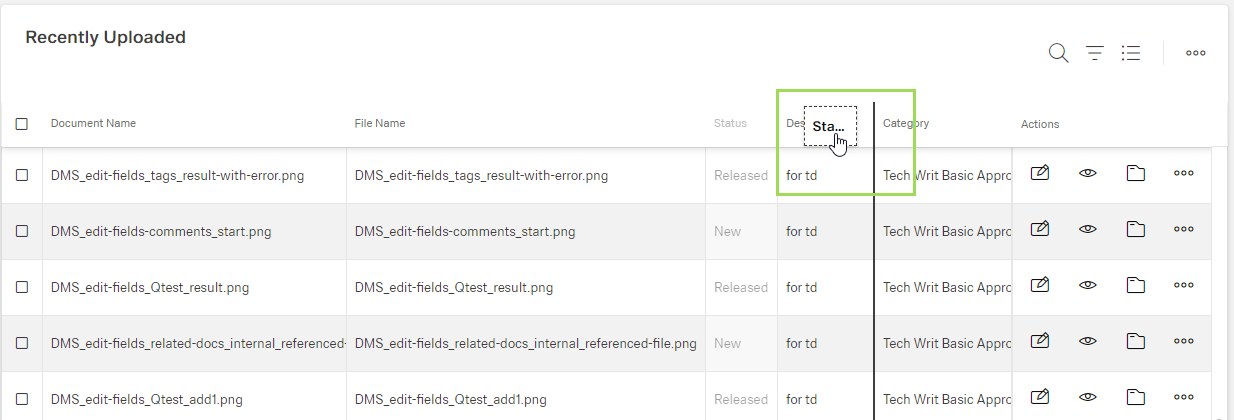Edit the DMS_edit-fields_Qtest_add1.png document
The height and width of the screenshot is (420, 1234).
click(x=1040, y=398)
